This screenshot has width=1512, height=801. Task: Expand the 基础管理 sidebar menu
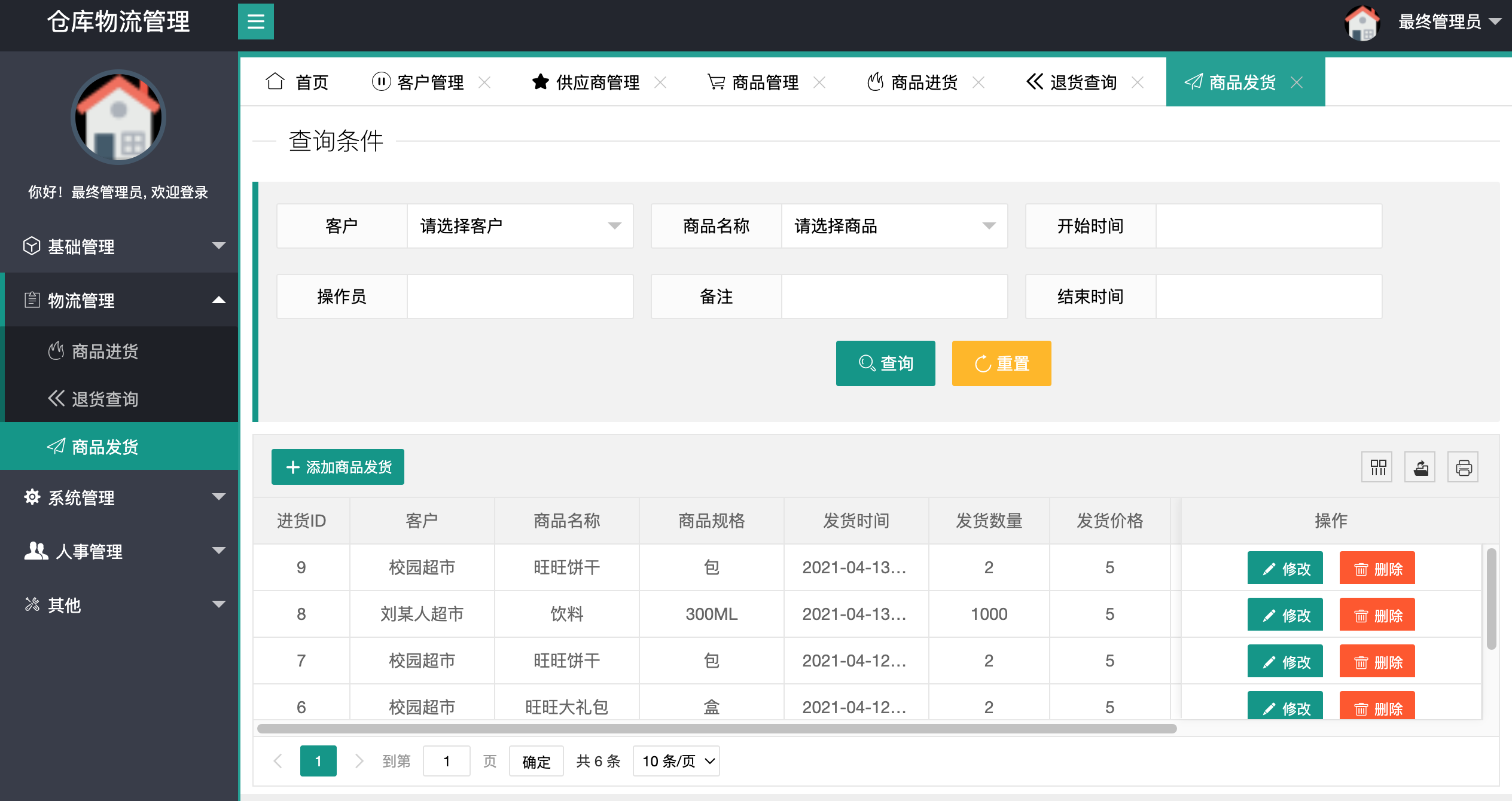(x=119, y=246)
